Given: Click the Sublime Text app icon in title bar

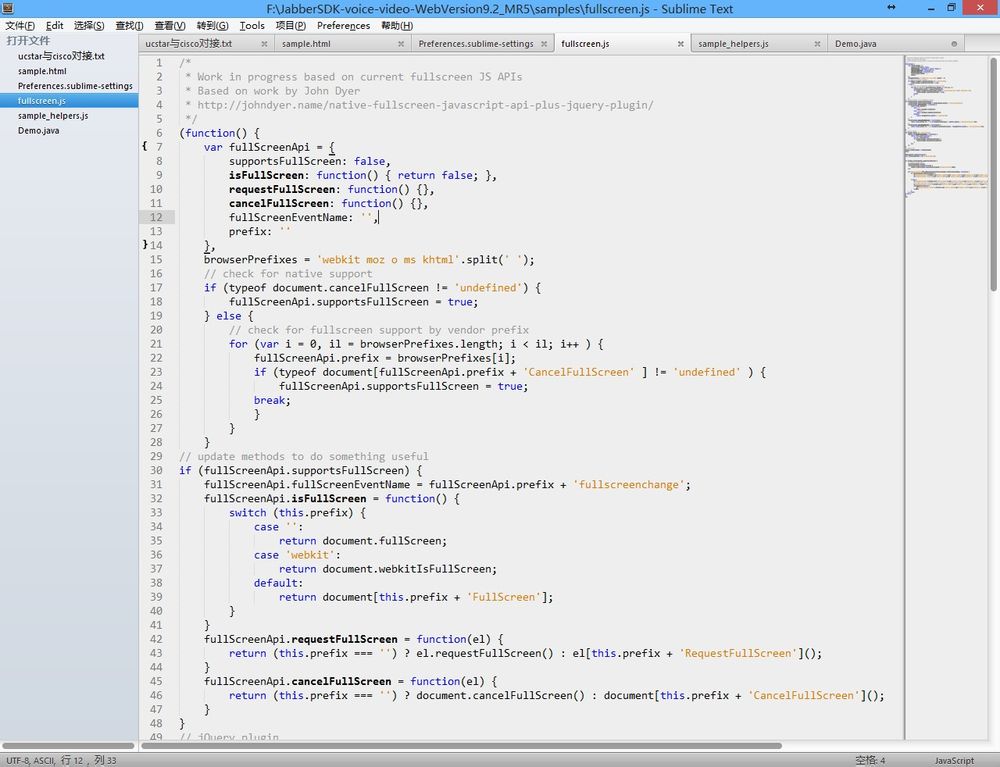Looking at the screenshot, I should click(x=8, y=8).
